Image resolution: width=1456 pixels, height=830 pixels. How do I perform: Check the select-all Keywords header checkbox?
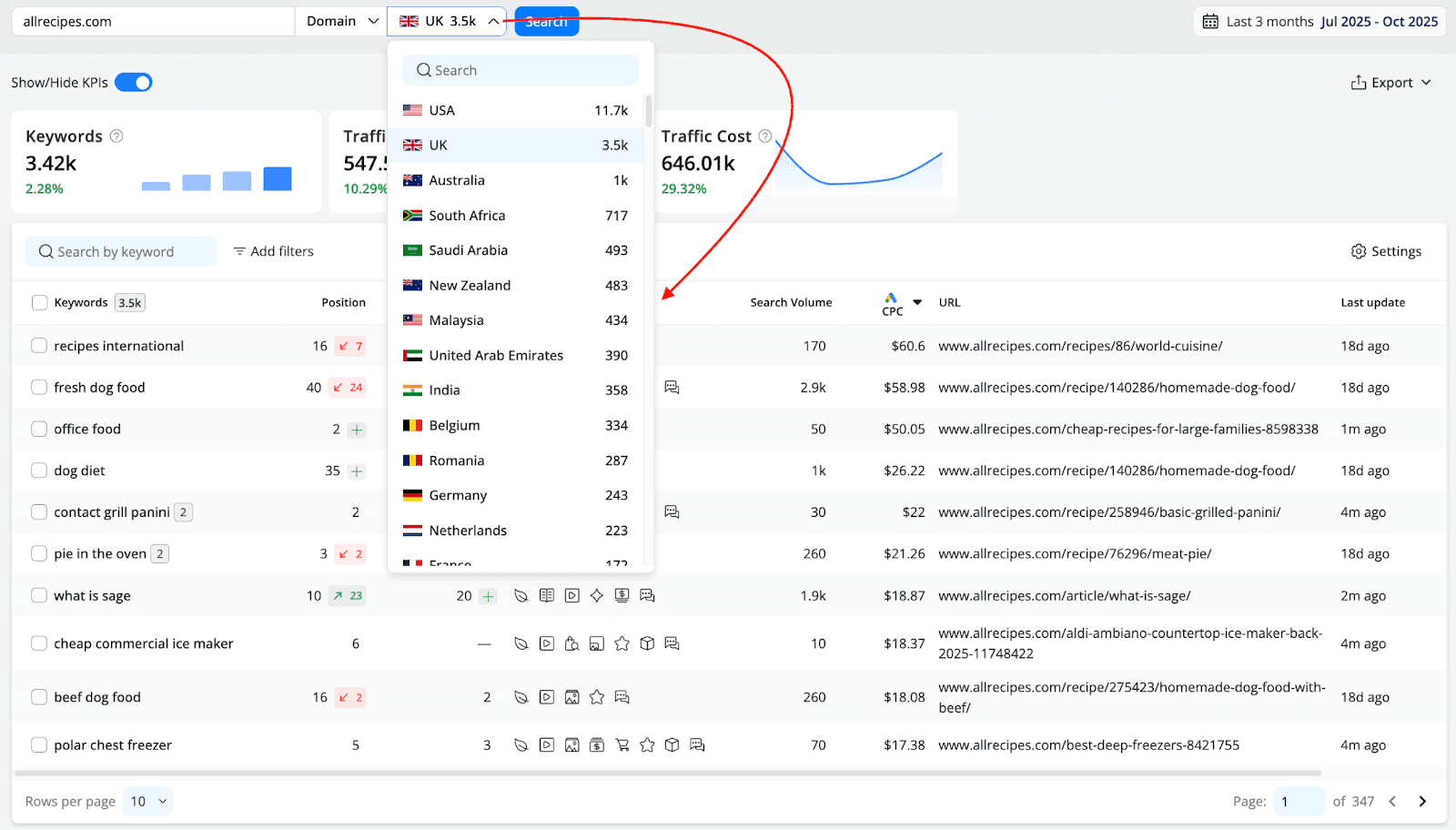point(39,303)
